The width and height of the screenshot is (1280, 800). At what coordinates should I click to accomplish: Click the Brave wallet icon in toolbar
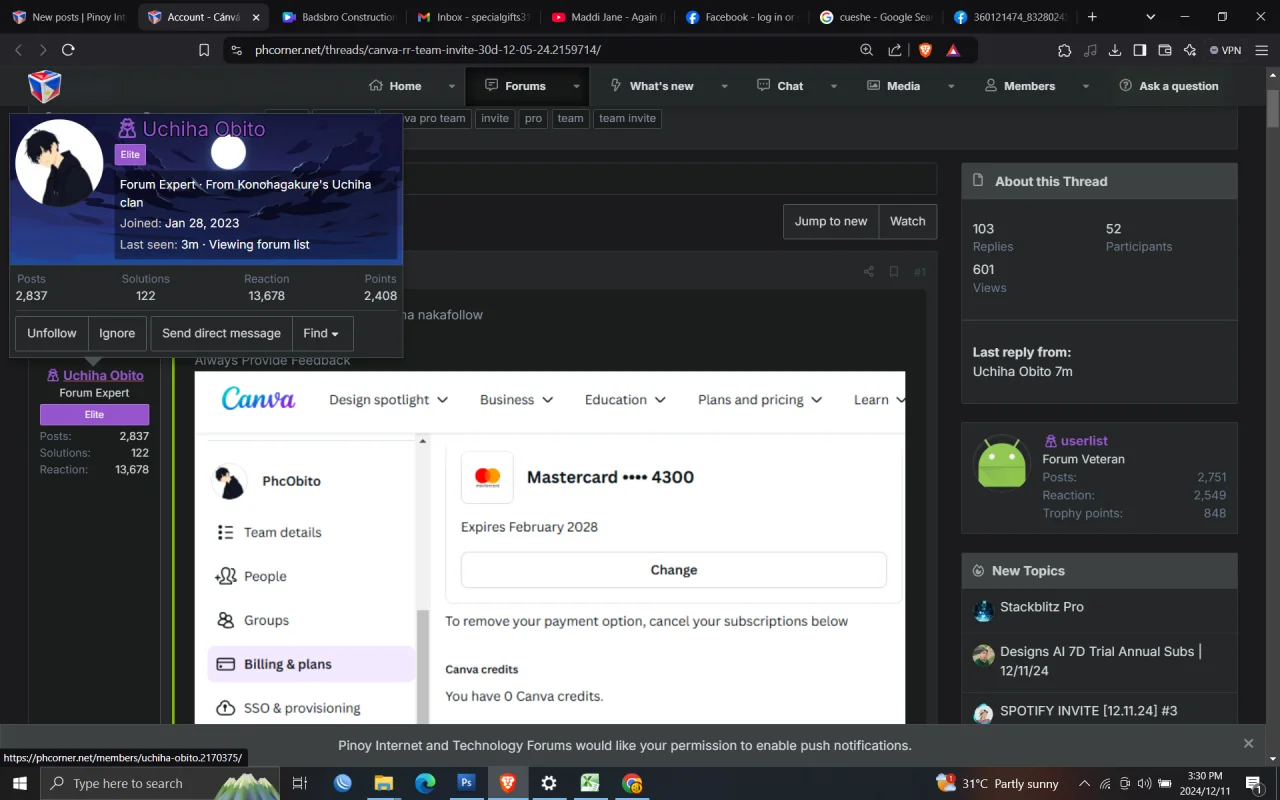tap(1165, 50)
